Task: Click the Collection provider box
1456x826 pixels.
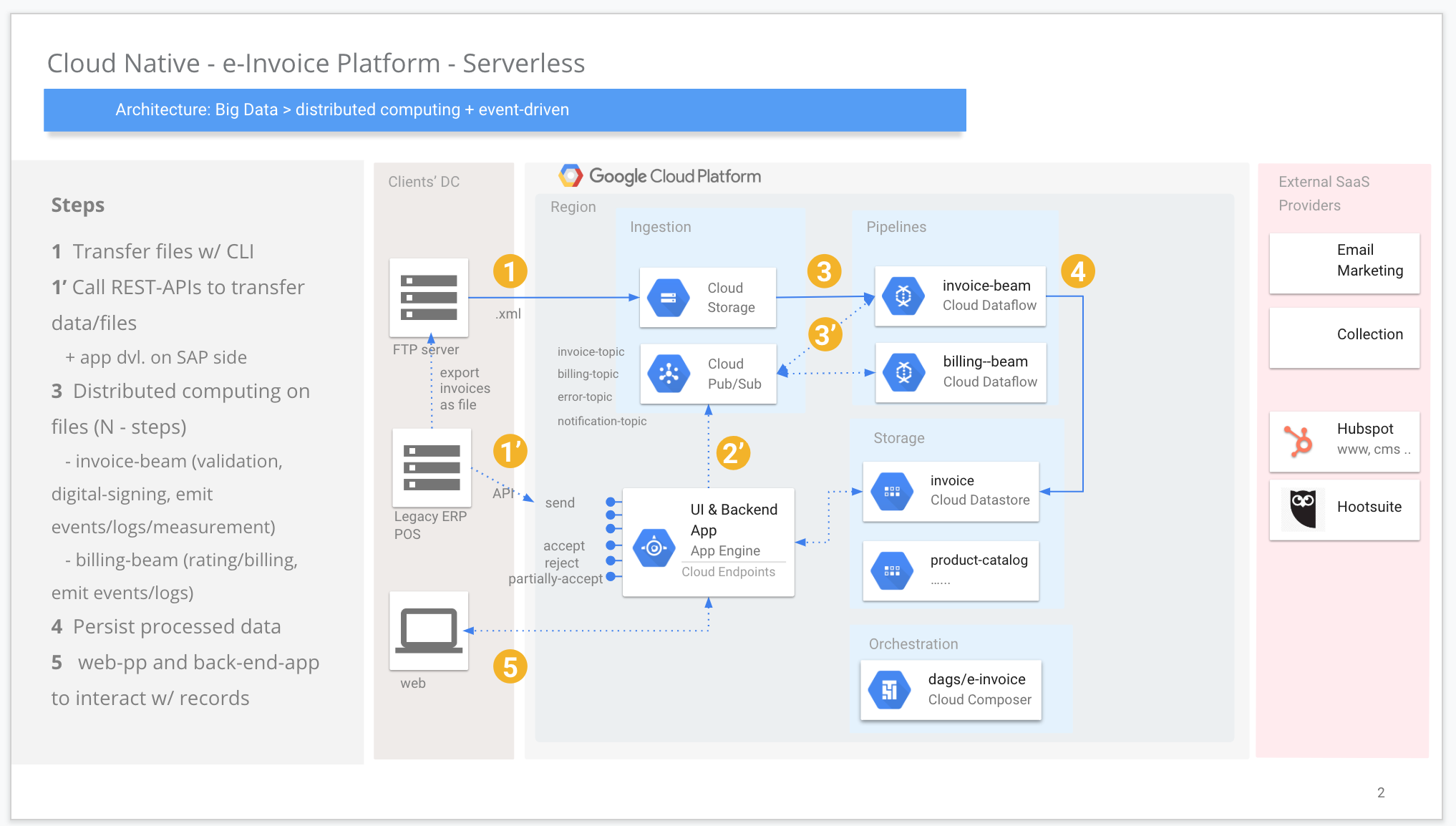Action: 1344,337
